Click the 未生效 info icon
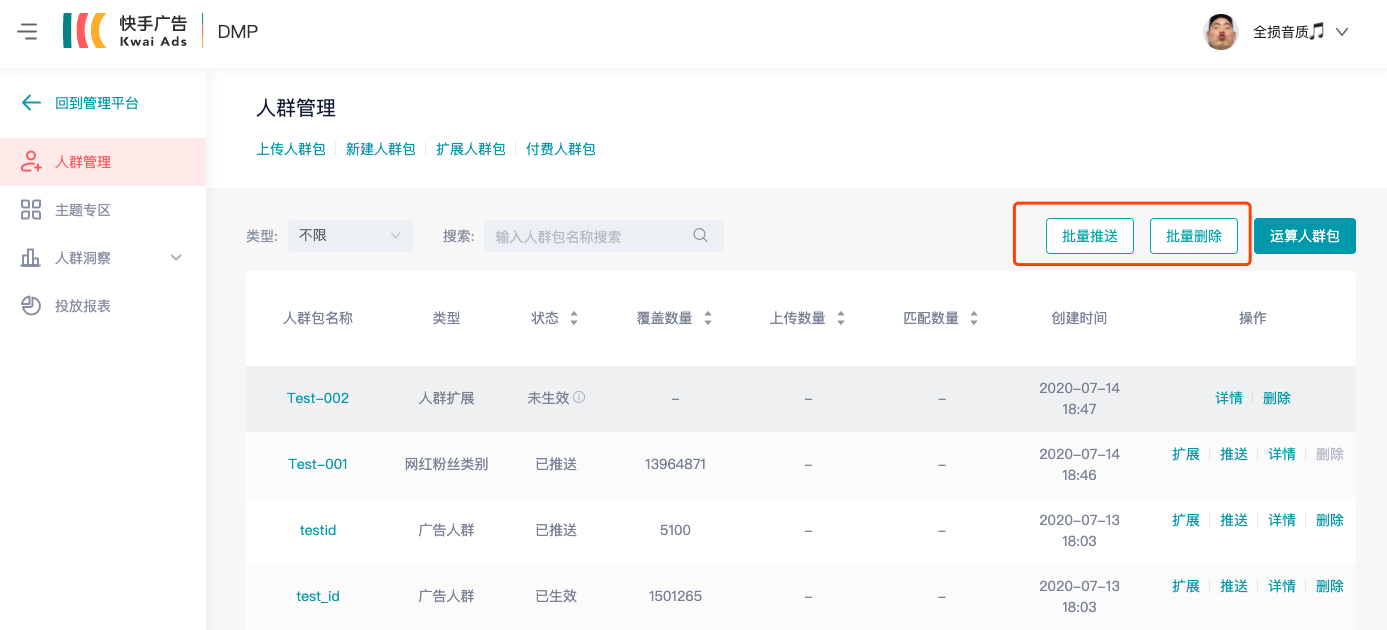Image resolution: width=1387 pixels, height=630 pixels. [579, 397]
